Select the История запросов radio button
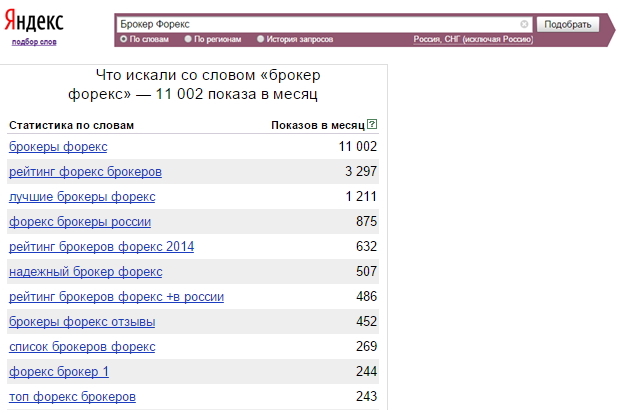Viewport: 618px width, 414px height. 261,39
